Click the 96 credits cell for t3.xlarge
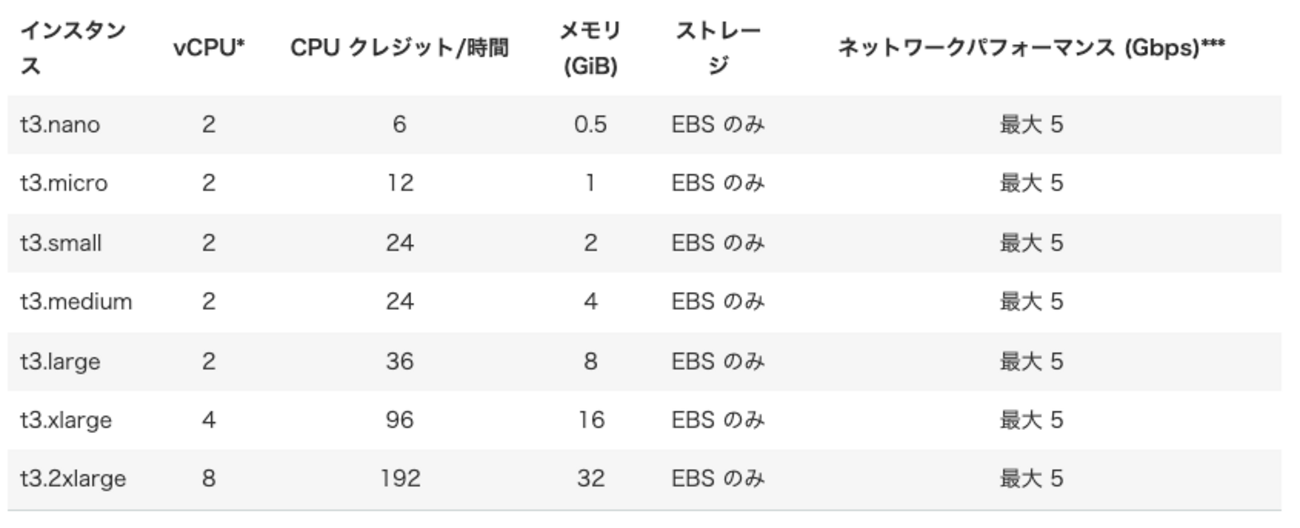The image size is (1300, 528). (399, 420)
